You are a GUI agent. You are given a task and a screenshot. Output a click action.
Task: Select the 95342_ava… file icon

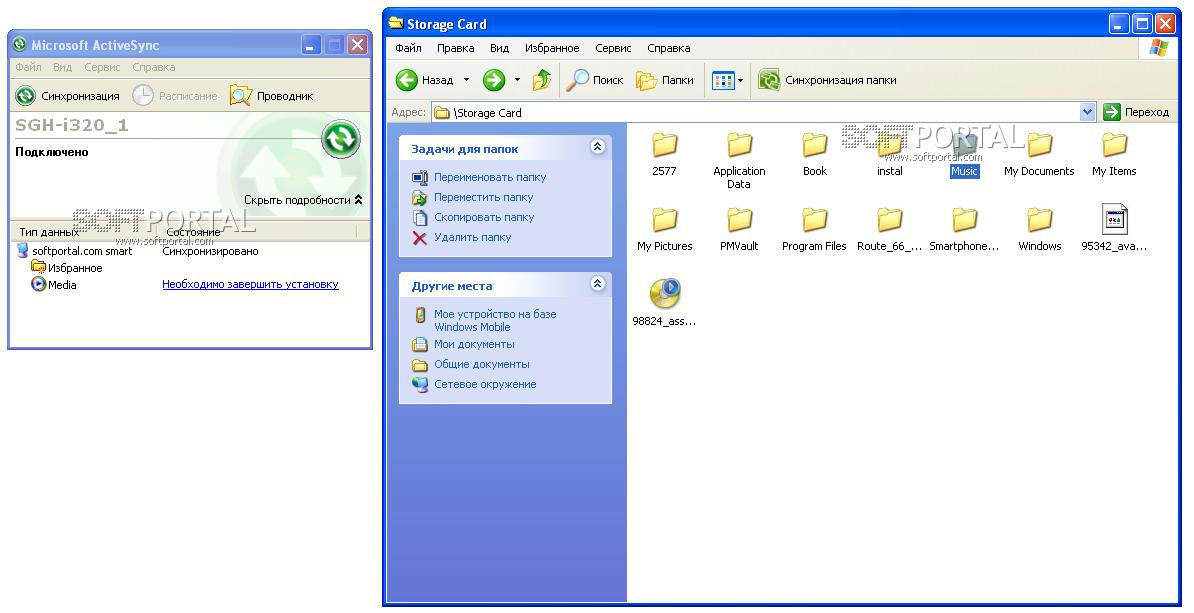(1114, 219)
